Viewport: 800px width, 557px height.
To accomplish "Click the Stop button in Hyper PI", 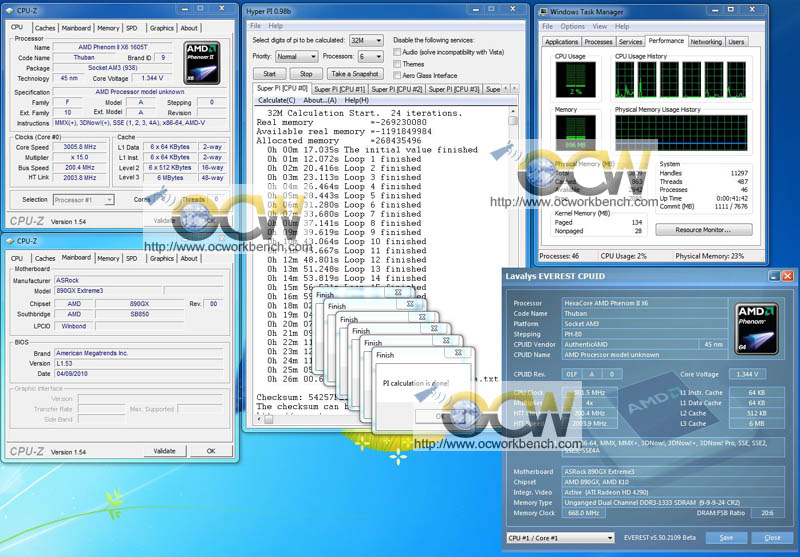I will pyautogui.click(x=306, y=74).
